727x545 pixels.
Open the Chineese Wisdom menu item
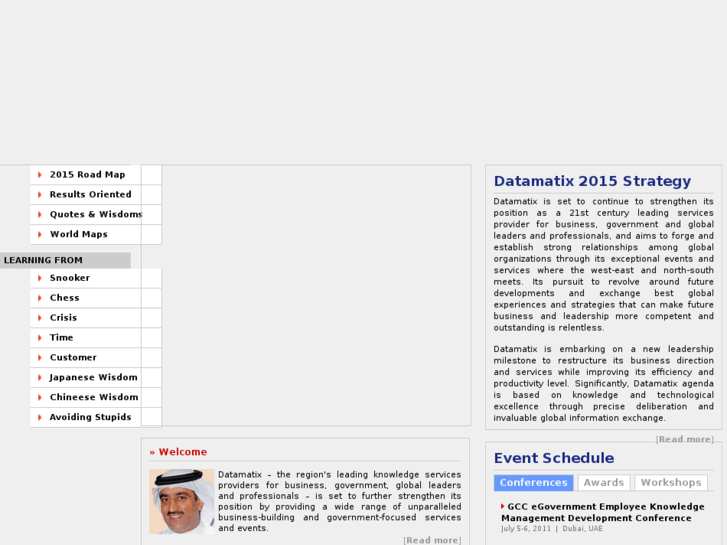coord(94,398)
